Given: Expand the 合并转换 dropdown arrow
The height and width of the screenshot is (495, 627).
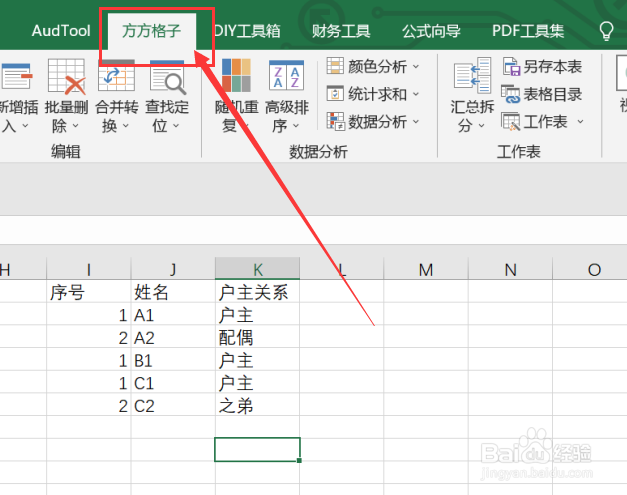Looking at the screenshot, I should pyautogui.click(x=126, y=126).
